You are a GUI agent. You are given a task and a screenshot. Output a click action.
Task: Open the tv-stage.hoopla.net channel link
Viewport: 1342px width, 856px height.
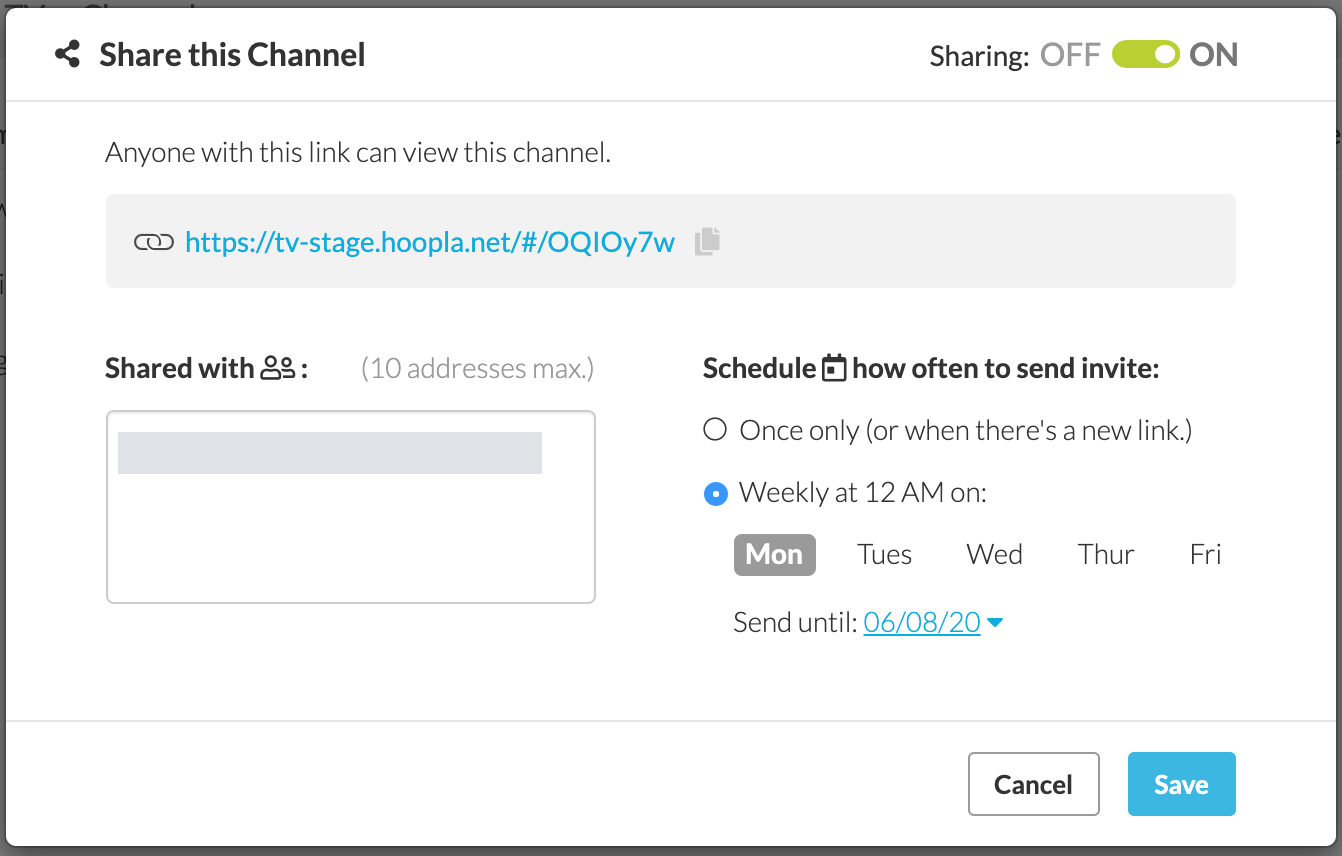click(430, 242)
